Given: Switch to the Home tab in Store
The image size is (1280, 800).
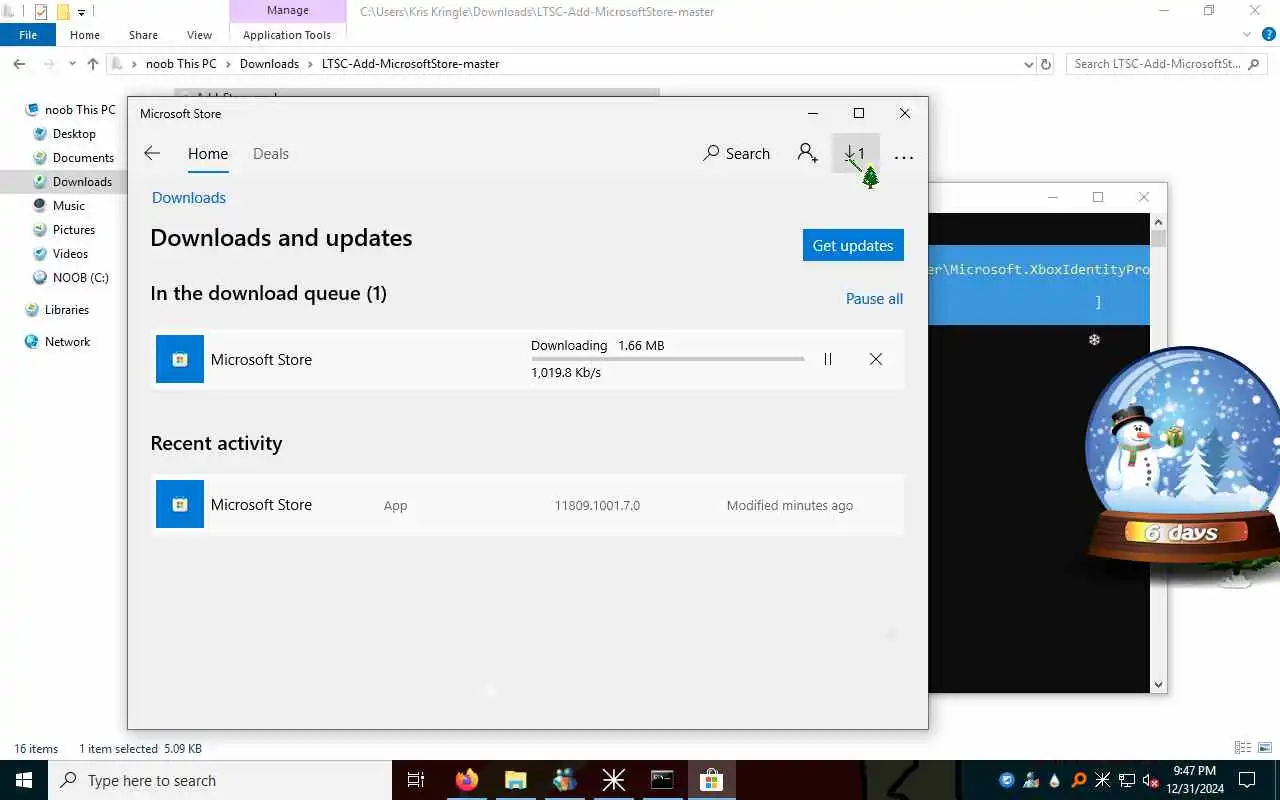Looking at the screenshot, I should 208,154.
